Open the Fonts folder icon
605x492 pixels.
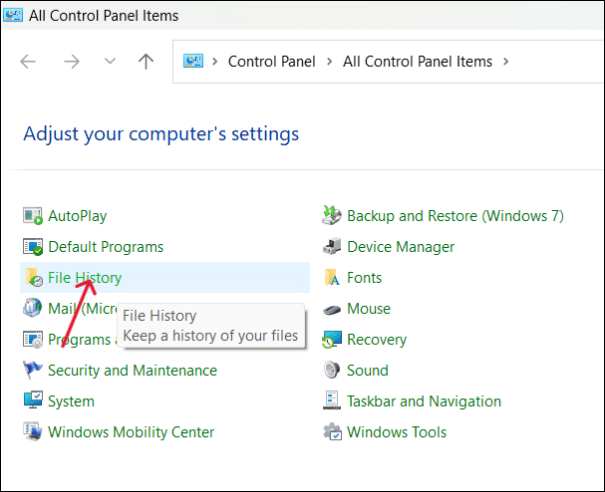point(332,278)
